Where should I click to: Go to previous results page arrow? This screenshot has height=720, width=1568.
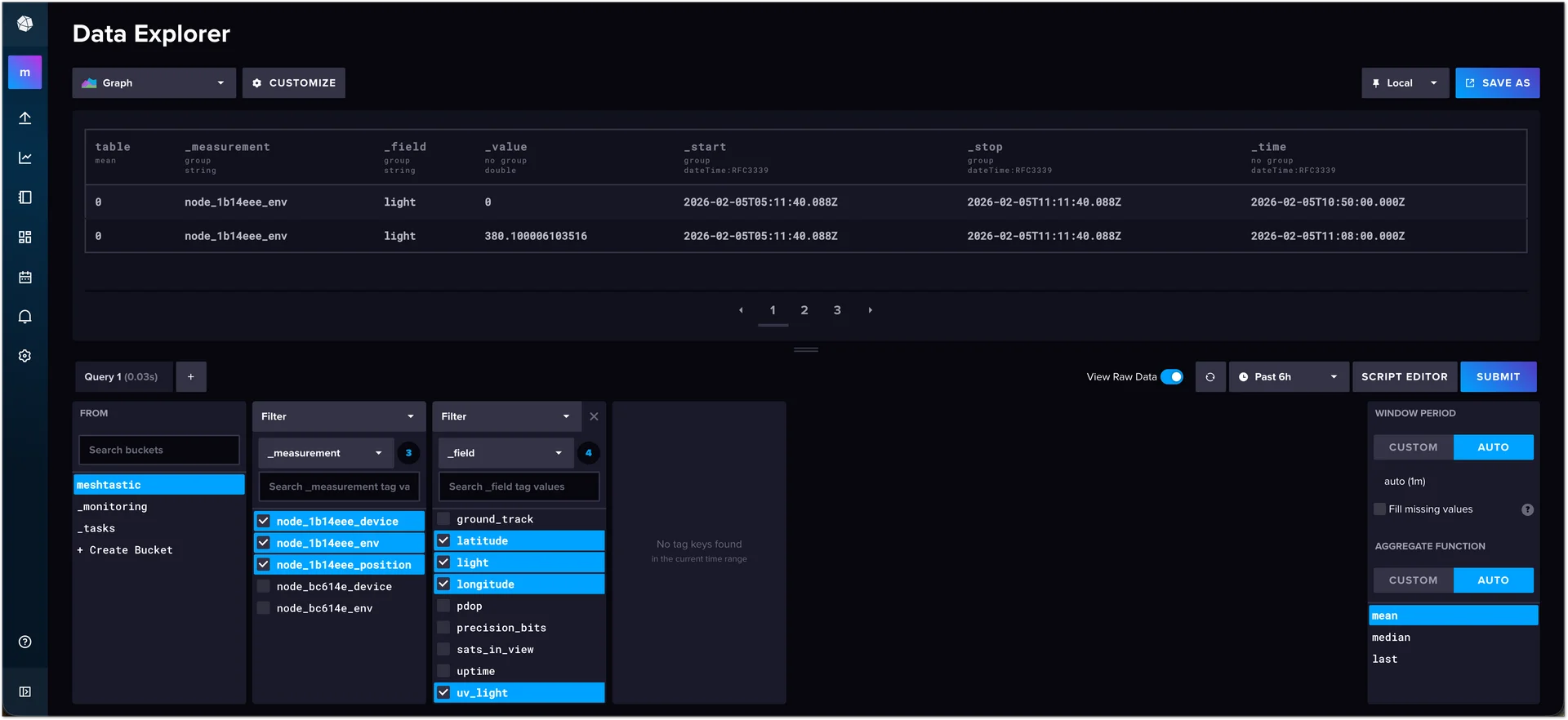point(741,310)
